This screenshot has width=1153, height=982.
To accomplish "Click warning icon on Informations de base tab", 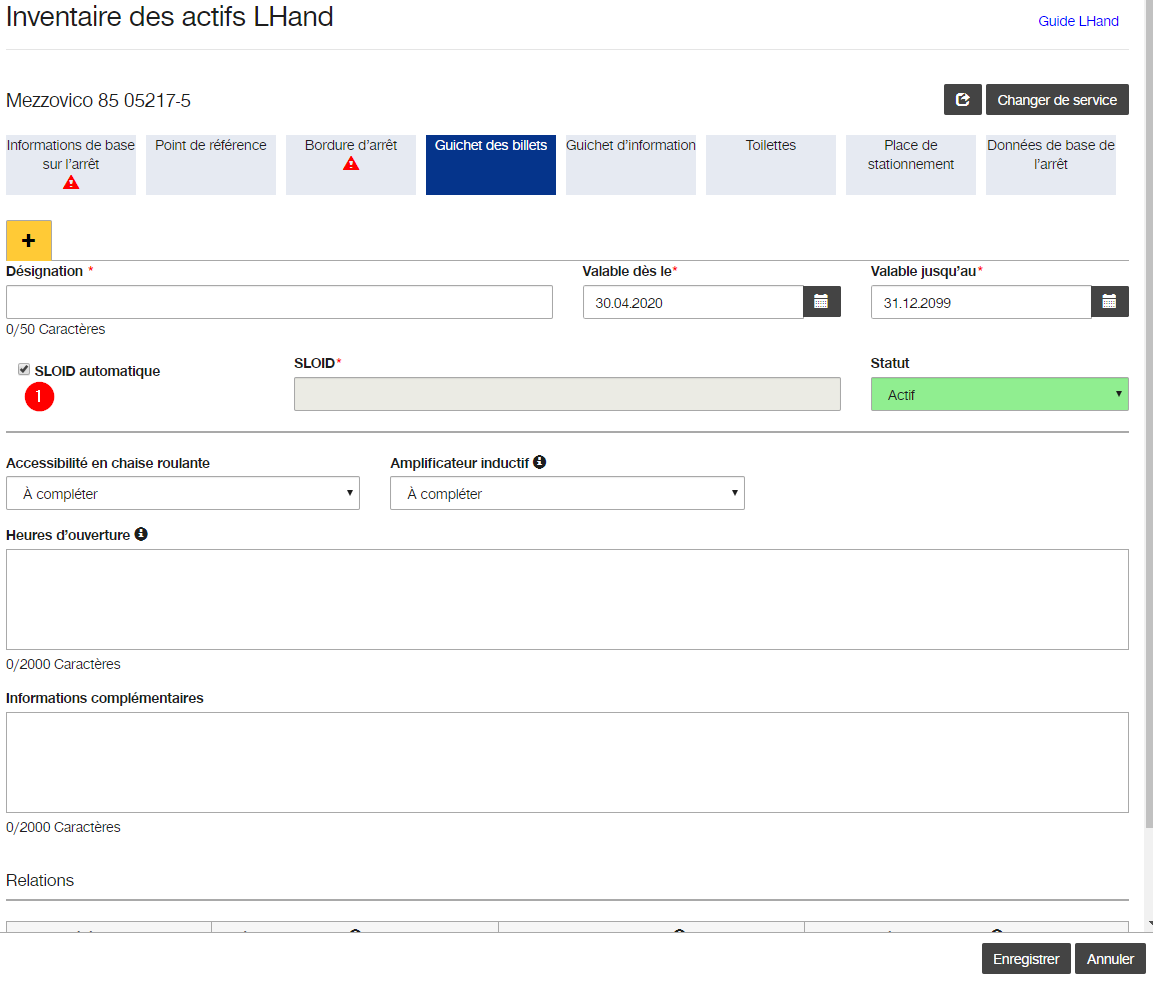I will pos(71,182).
